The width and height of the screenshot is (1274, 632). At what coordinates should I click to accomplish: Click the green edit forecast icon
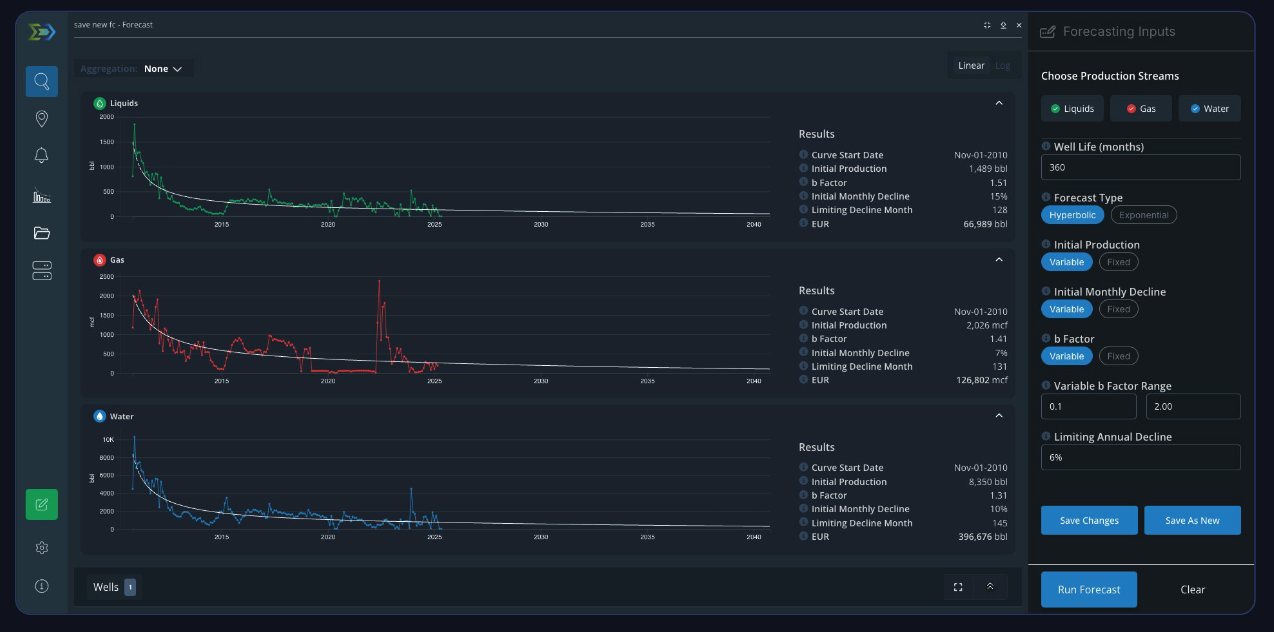tap(42, 505)
